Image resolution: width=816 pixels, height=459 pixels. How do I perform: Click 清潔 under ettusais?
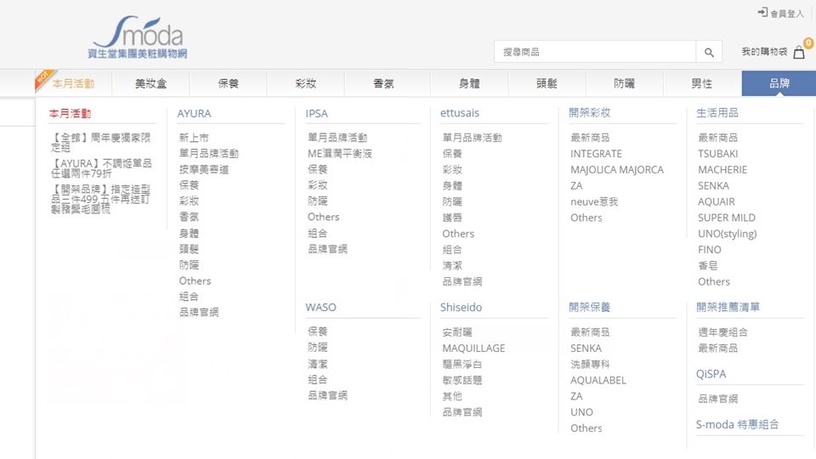[x=452, y=265]
